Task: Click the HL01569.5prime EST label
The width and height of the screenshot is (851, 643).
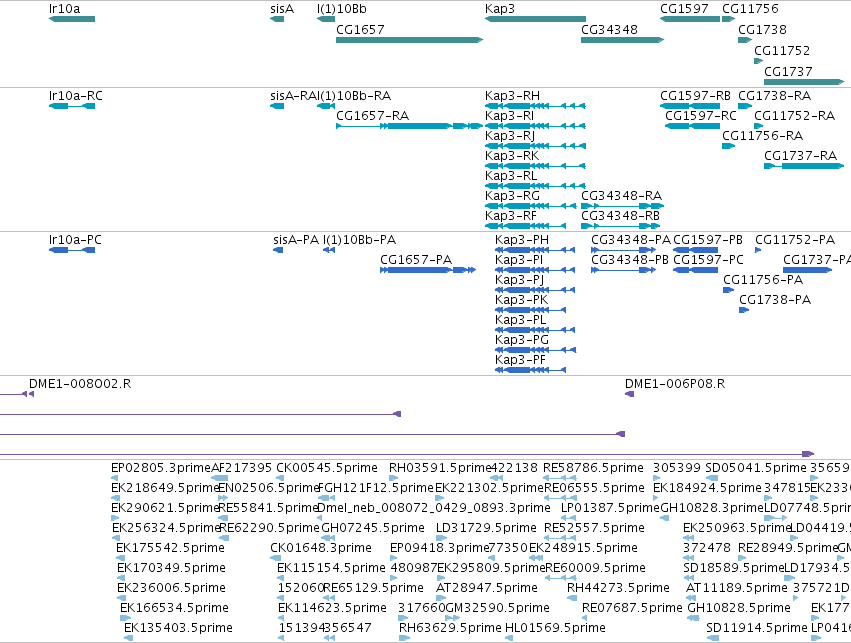Action: pyautogui.click(x=555, y=628)
